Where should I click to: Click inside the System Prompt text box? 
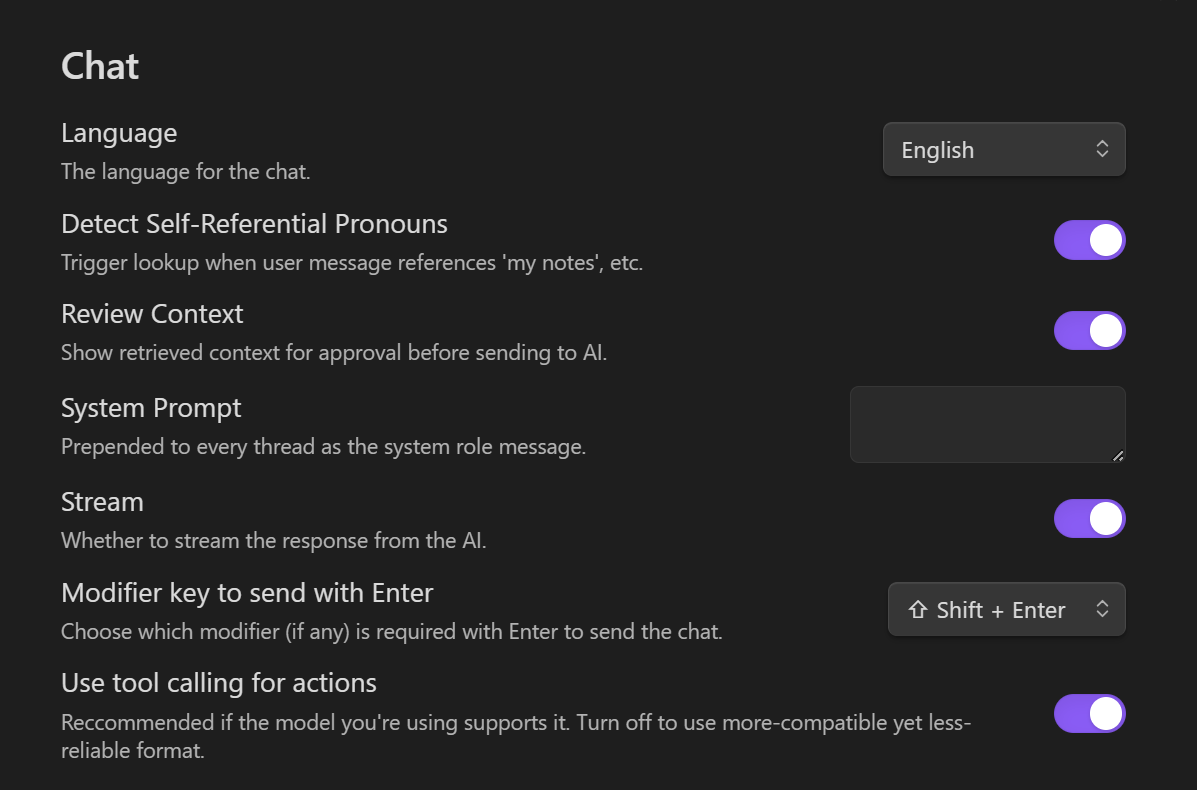987,424
